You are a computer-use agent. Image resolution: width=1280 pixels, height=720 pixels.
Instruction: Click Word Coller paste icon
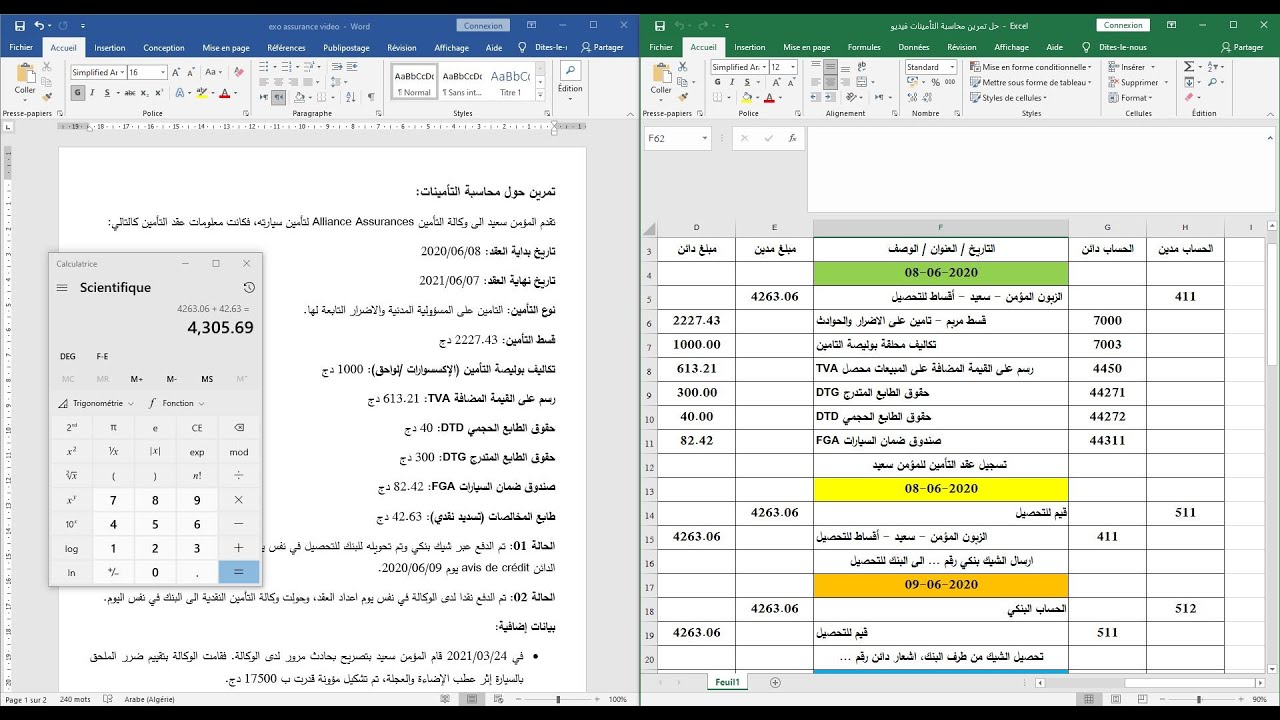pos(25,75)
